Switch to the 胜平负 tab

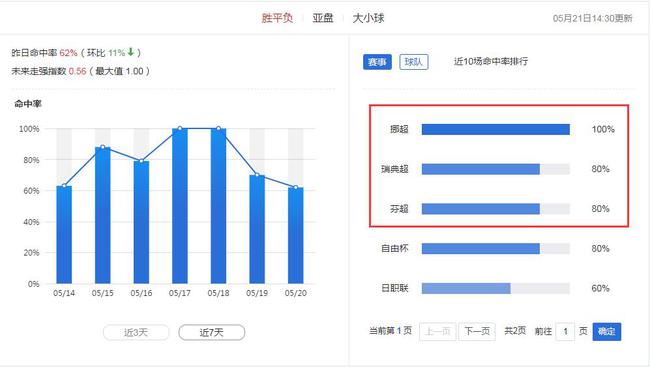[x=277, y=18]
